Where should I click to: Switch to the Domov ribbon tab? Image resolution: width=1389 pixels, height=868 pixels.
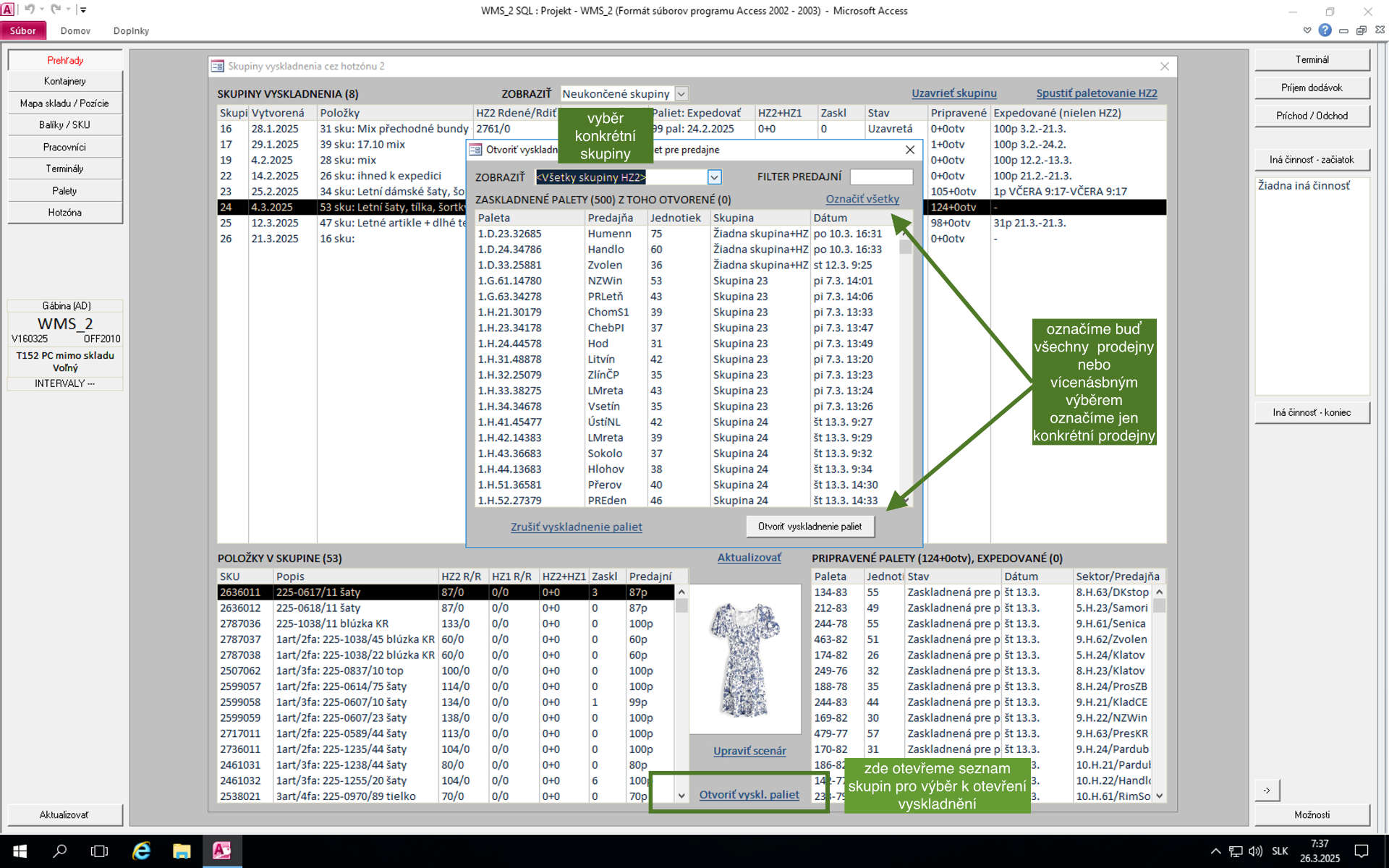(75, 31)
